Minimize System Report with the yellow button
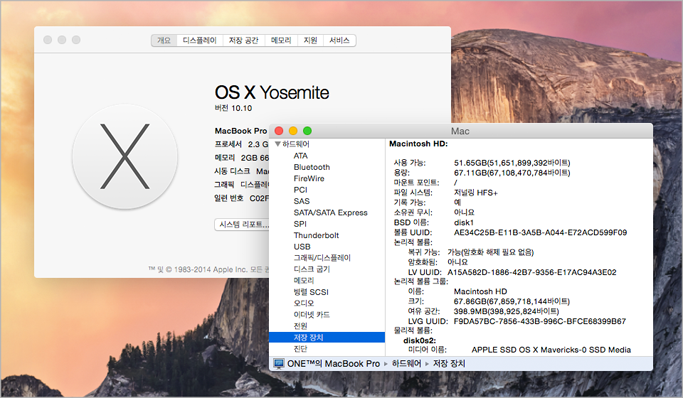The image size is (683, 398). 293,131
